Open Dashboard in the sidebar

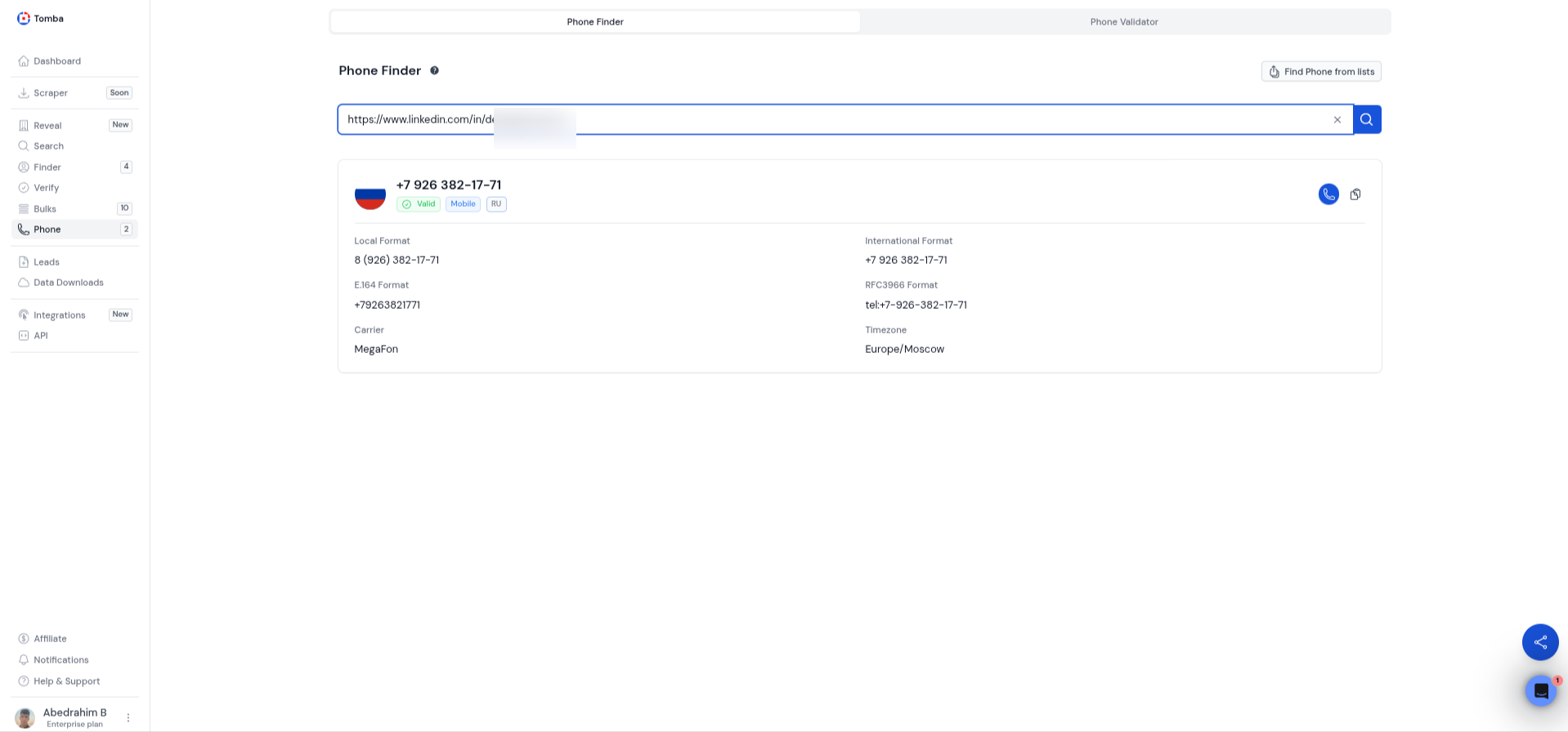(x=57, y=61)
